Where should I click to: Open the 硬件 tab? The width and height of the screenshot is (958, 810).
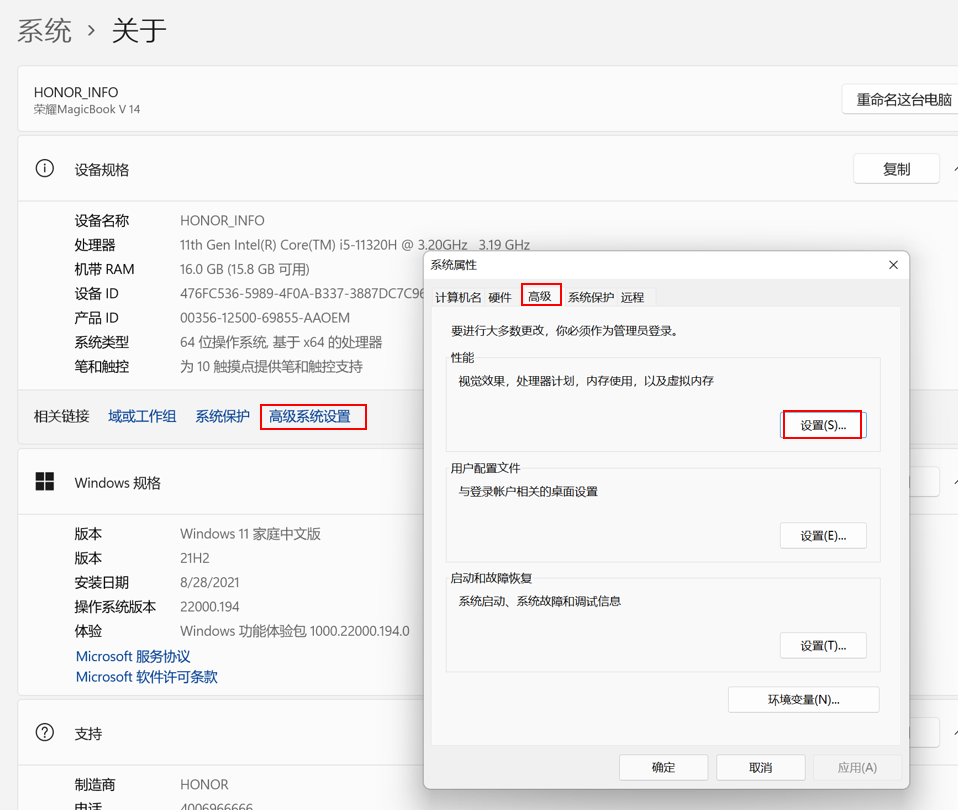click(500, 297)
